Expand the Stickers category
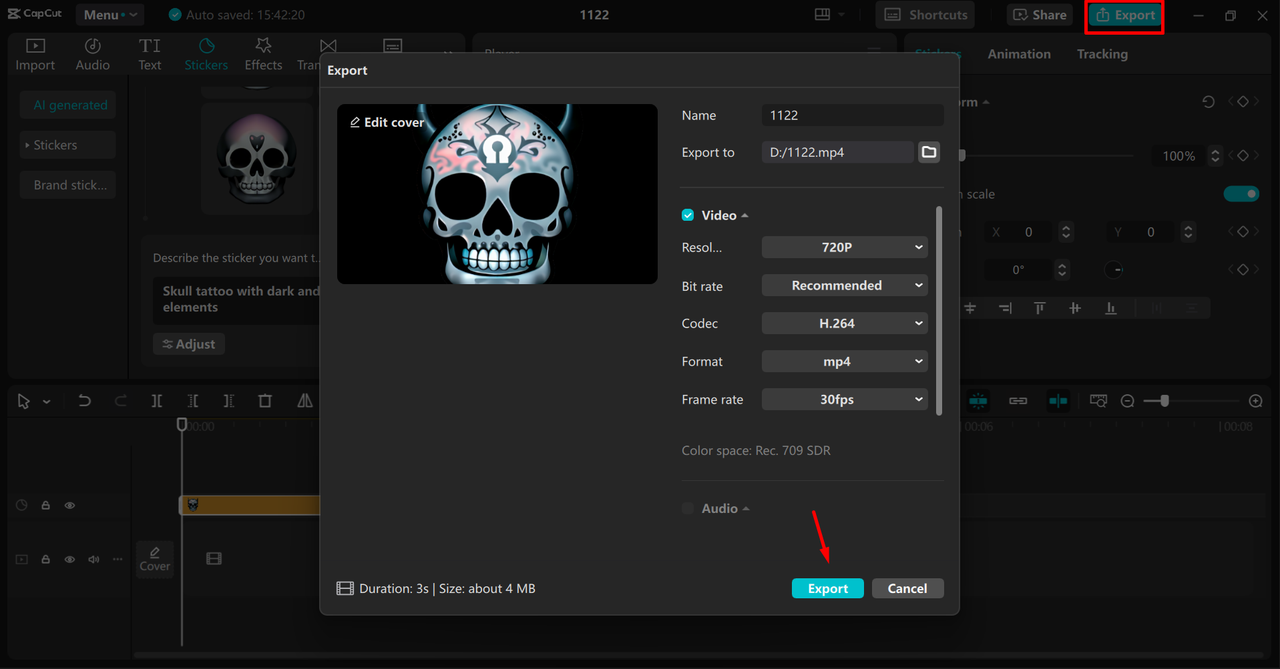Screen dimensions: 1280x669 (x=68, y=145)
